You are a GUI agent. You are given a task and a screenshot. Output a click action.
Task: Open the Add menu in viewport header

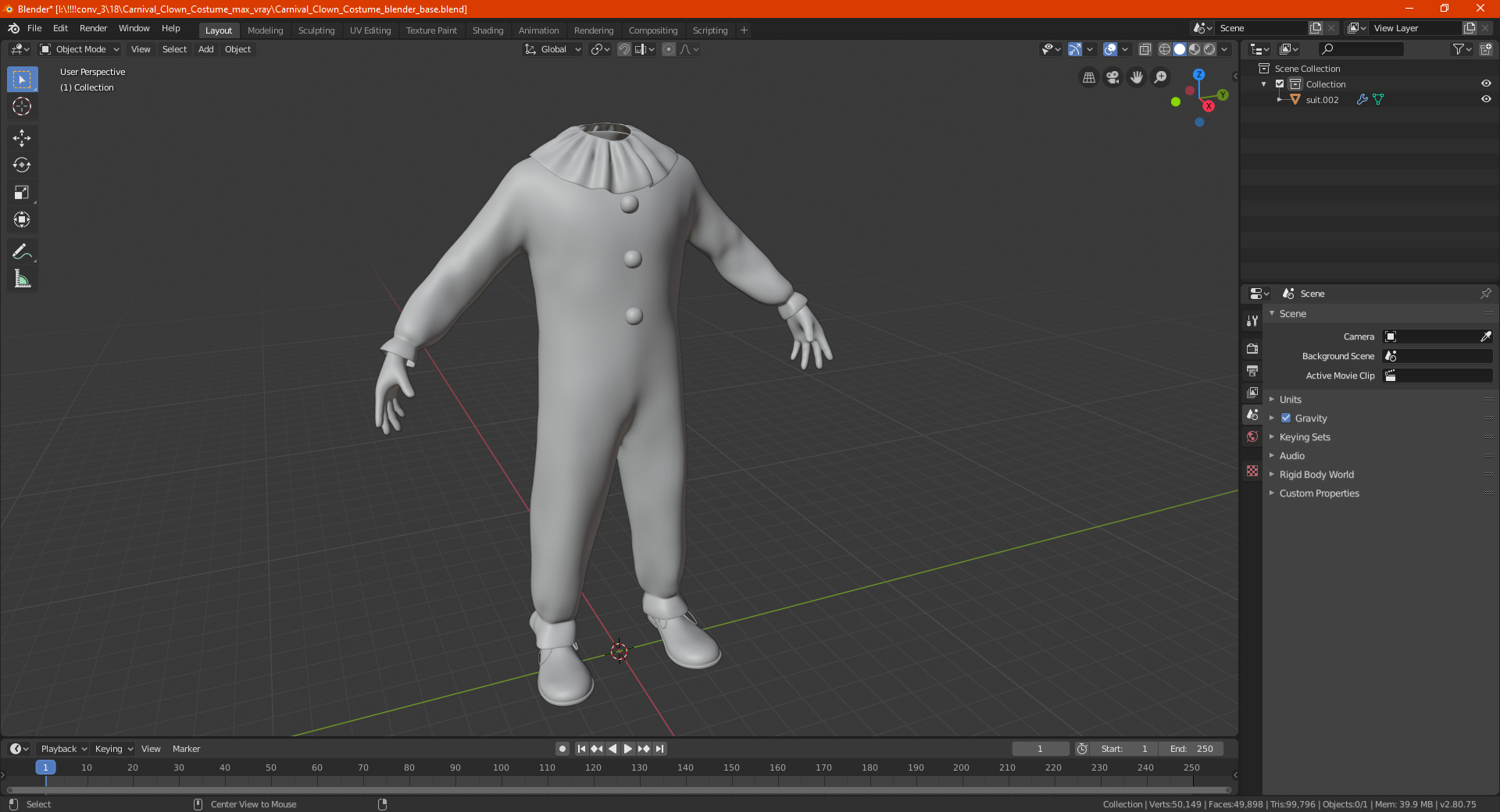point(205,49)
